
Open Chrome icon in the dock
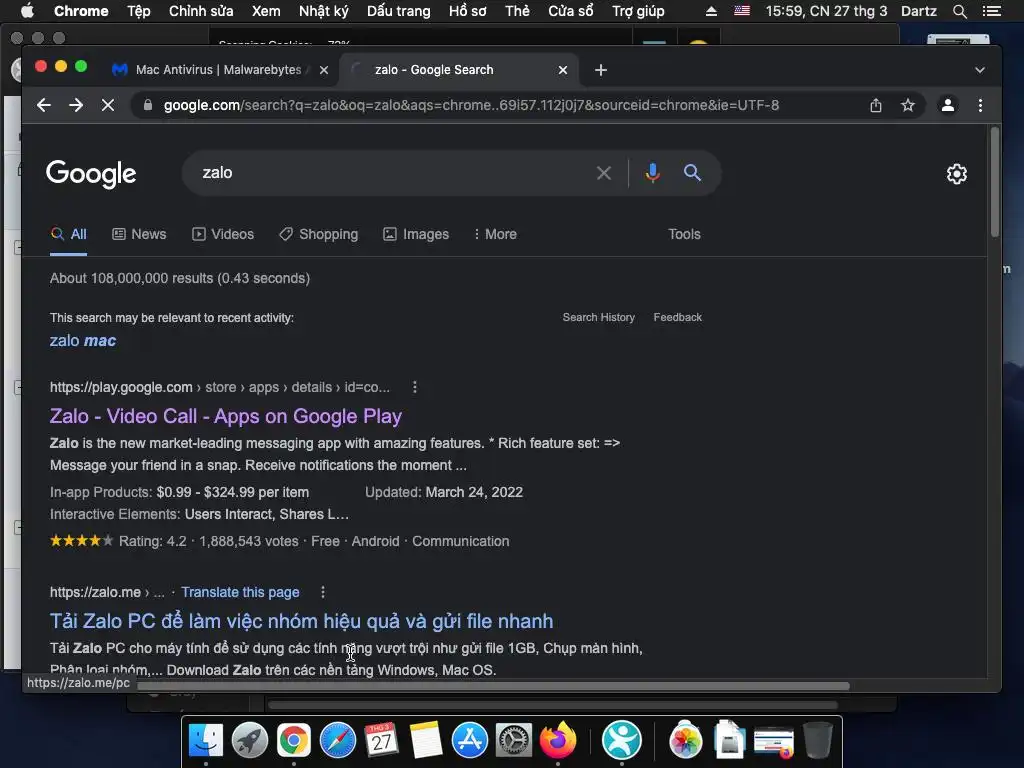294,741
